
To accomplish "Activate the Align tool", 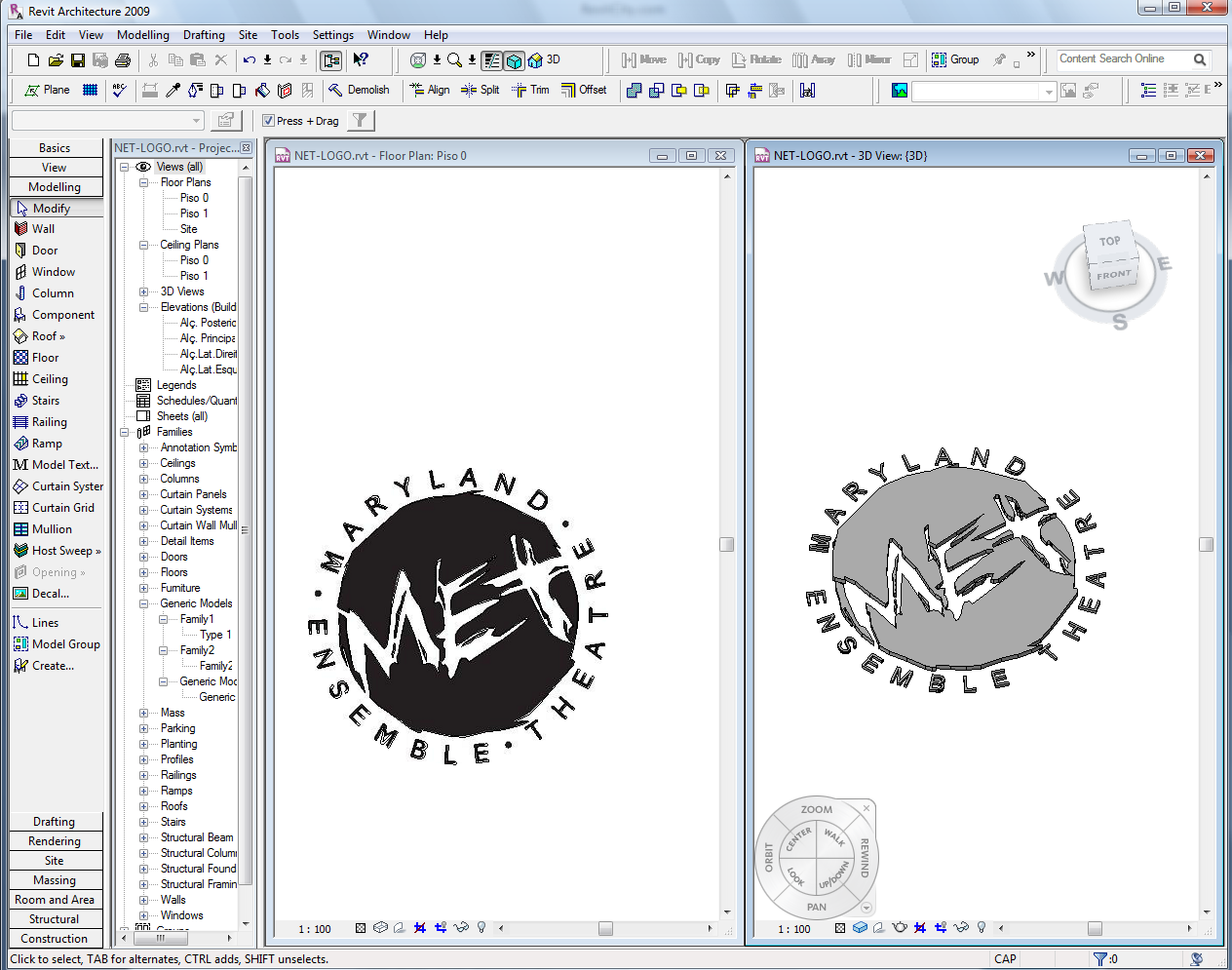I will [x=429, y=90].
